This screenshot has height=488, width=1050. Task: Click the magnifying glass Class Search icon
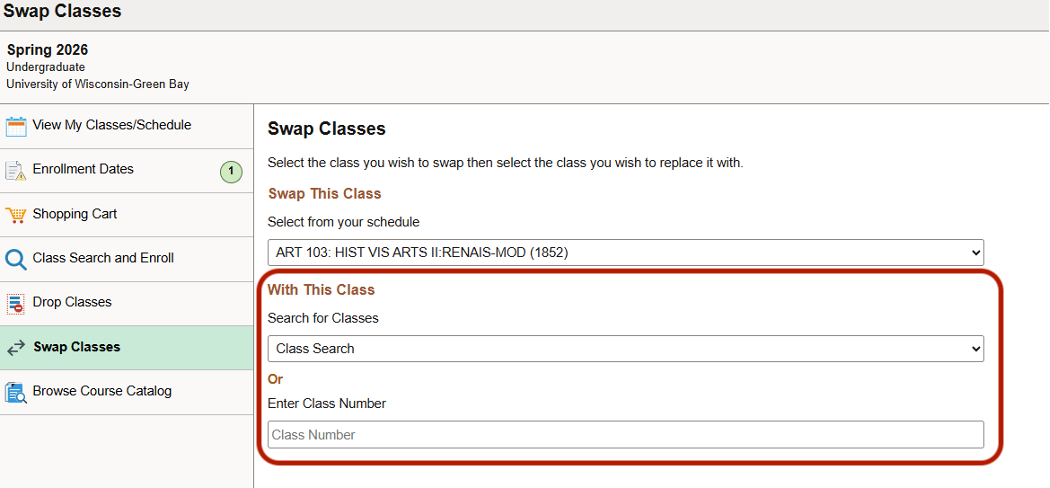point(16,259)
